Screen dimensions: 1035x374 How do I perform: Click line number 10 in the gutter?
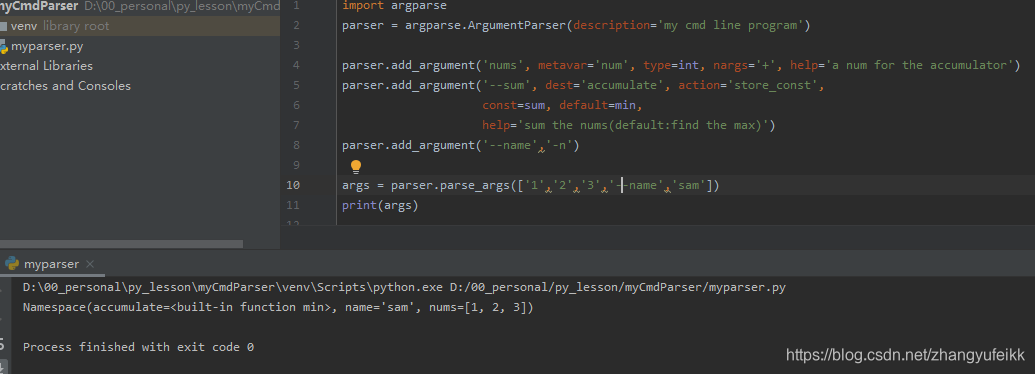[x=292, y=185]
